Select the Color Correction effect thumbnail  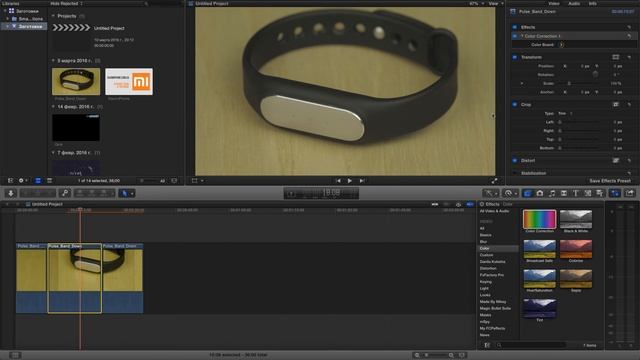pos(539,219)
